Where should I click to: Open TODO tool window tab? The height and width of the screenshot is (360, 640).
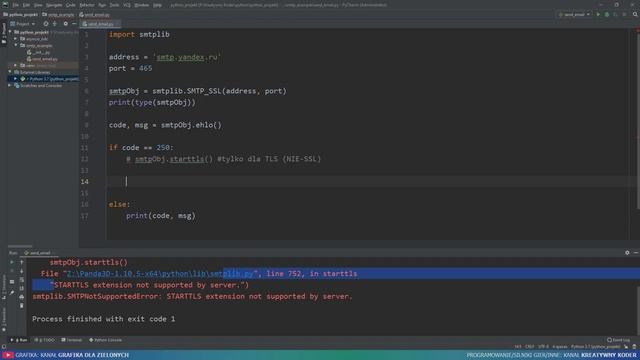[44, 340]
